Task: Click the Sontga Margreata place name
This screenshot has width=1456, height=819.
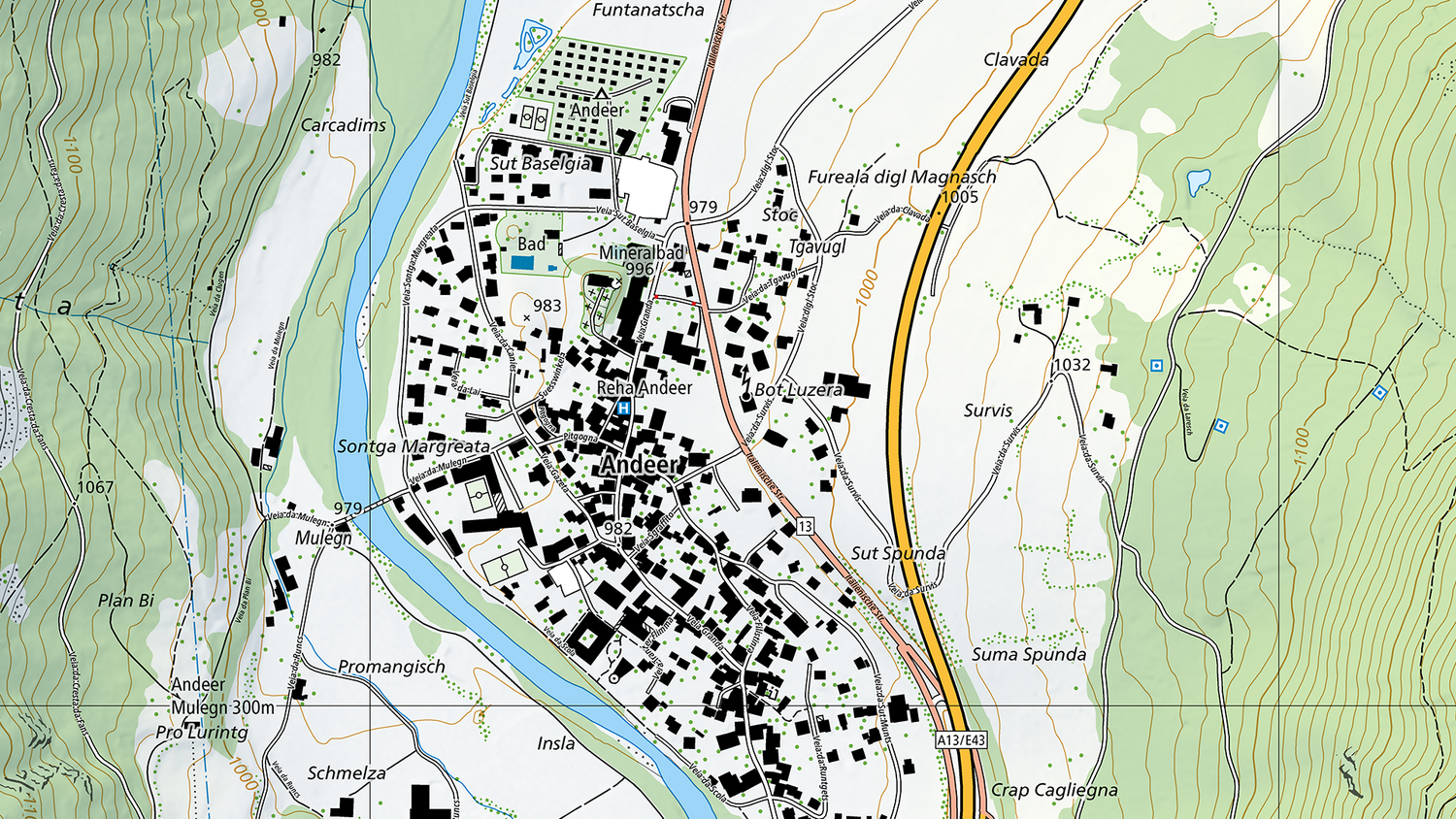Action: (x=414, y=446)
